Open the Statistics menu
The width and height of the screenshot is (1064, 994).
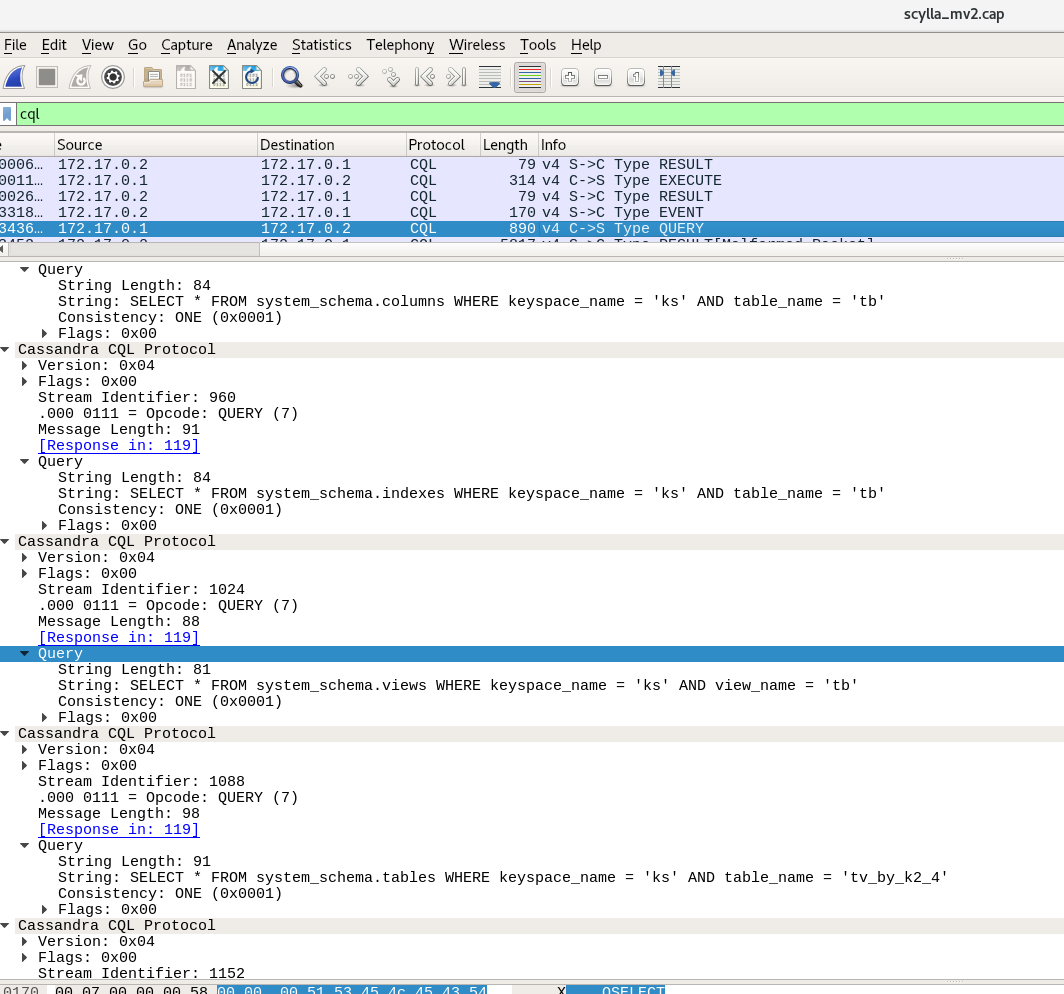click(321, 45)
